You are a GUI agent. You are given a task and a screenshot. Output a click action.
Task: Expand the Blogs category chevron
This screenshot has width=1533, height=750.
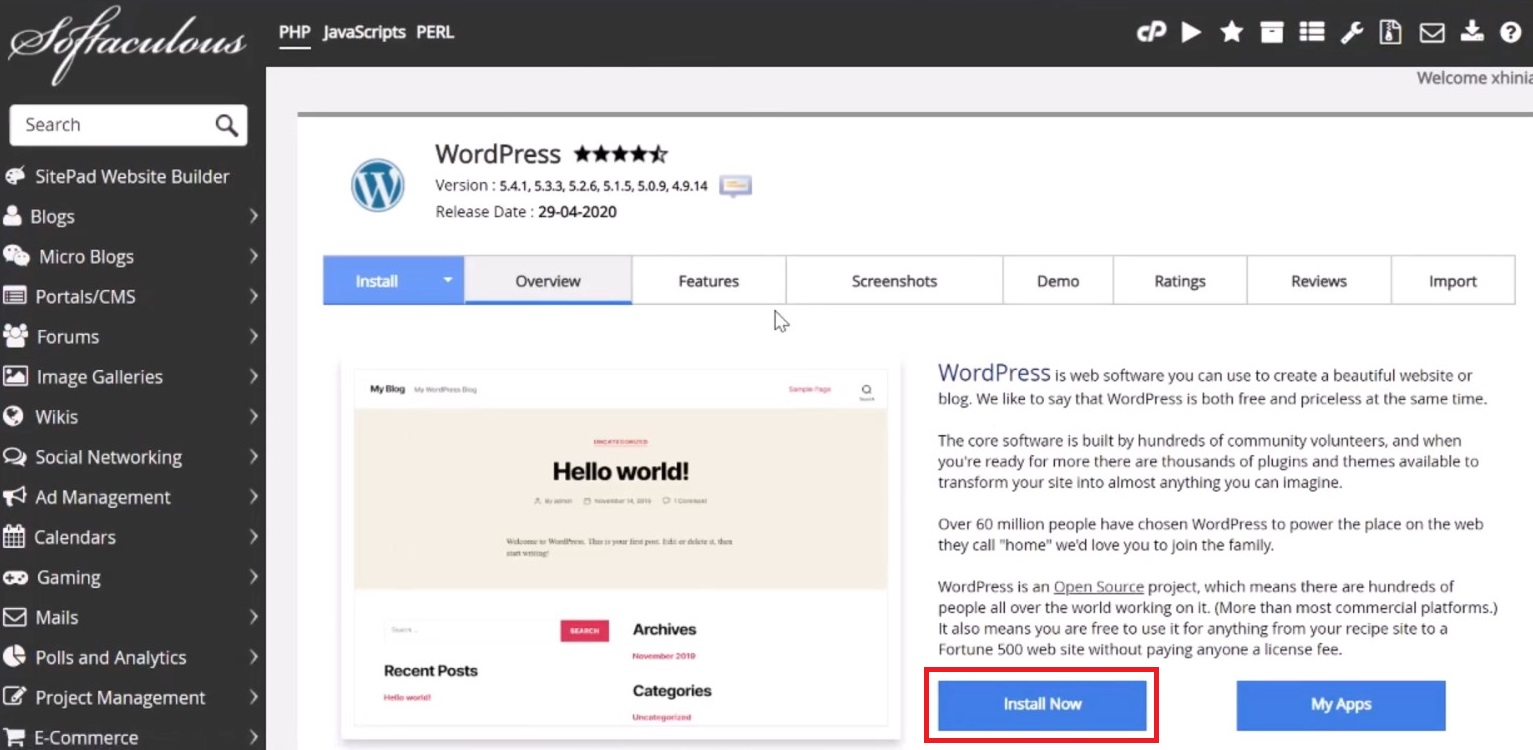point(254,216)
